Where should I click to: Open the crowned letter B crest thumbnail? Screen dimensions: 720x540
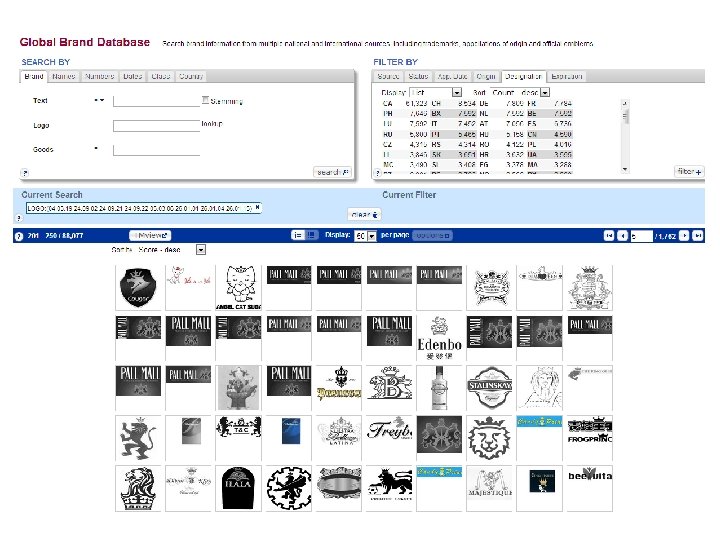point(389,388)
